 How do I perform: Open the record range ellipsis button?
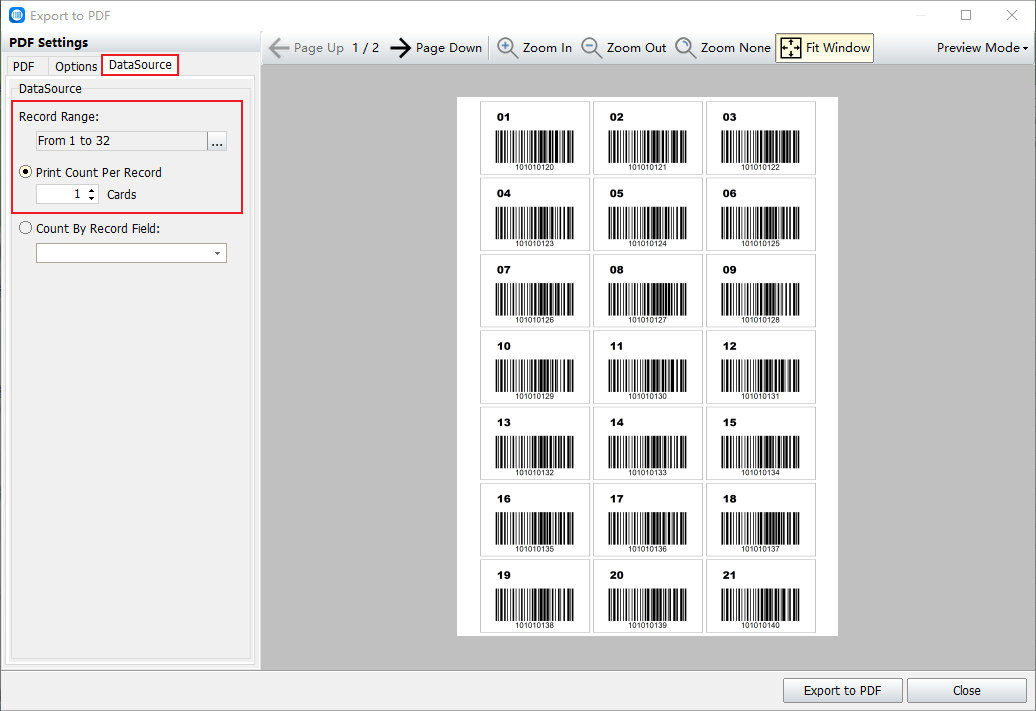click(x=217, y=141)
